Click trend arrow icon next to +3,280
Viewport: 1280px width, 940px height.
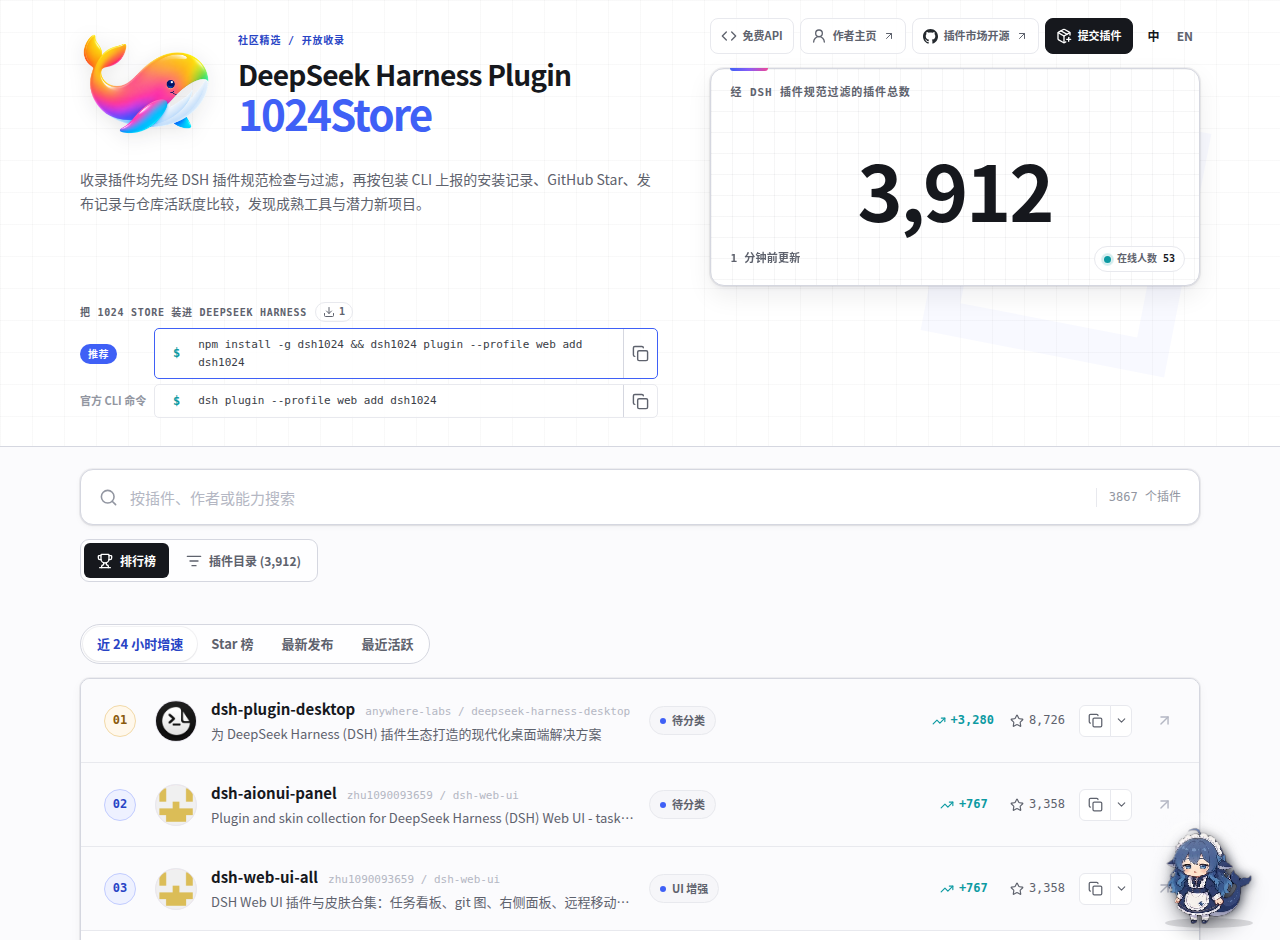[939, 721]
